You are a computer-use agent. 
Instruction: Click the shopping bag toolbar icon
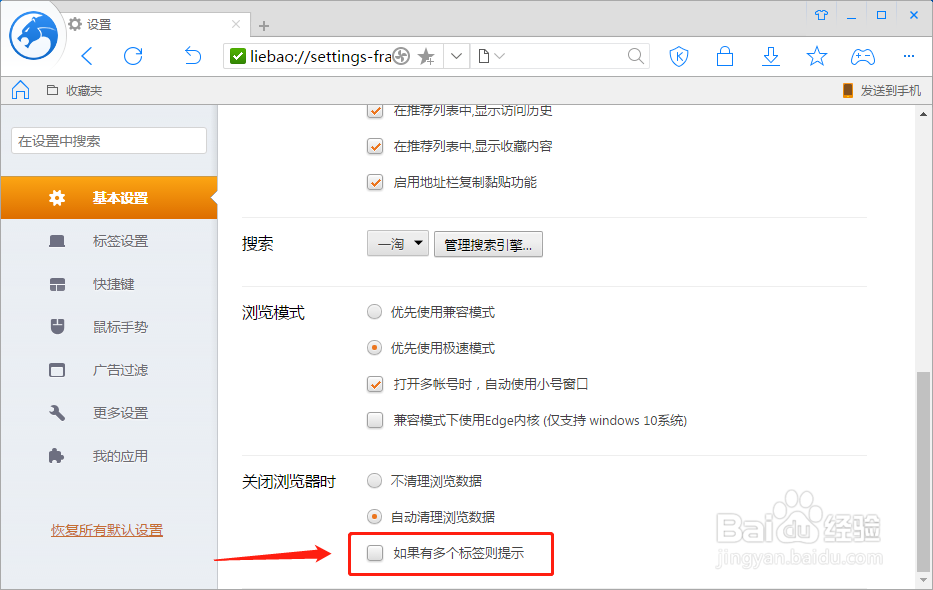725,57
